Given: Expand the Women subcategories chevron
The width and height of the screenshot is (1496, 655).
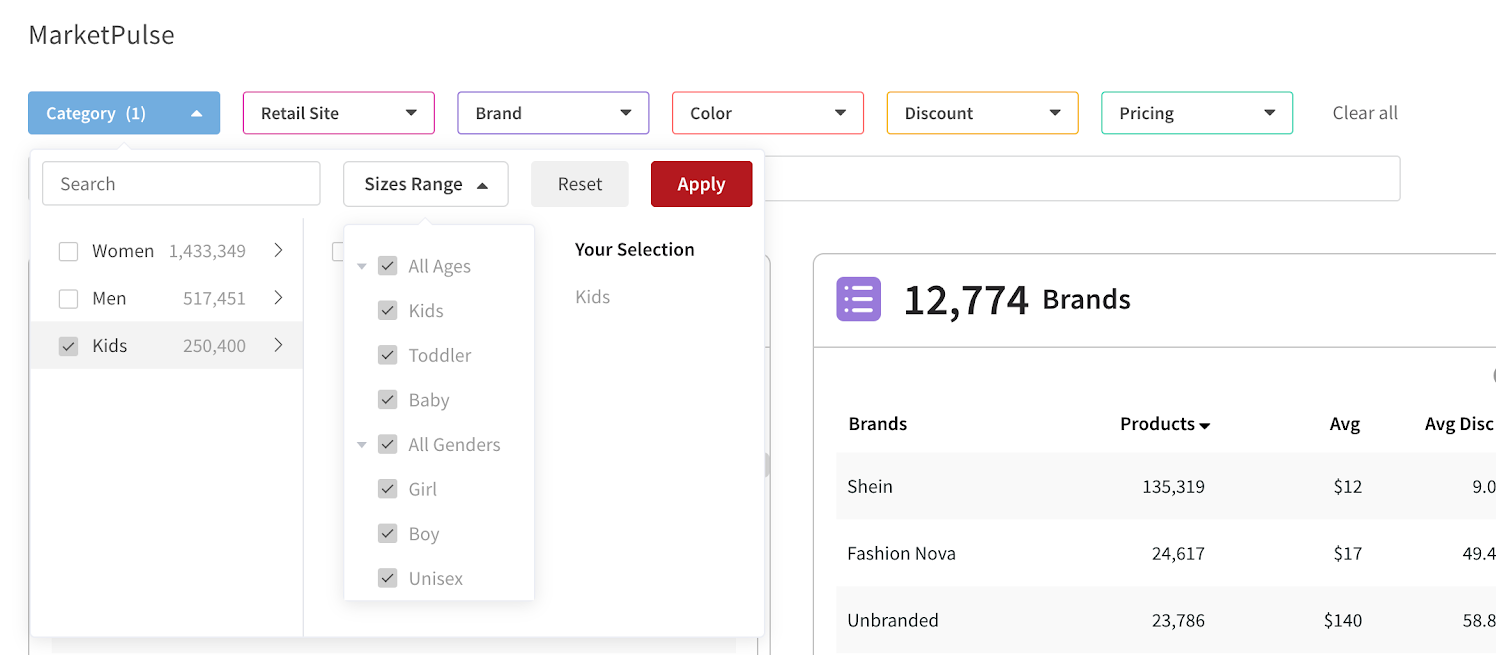Looking at the screenshot, I should [x=278, y=250].
